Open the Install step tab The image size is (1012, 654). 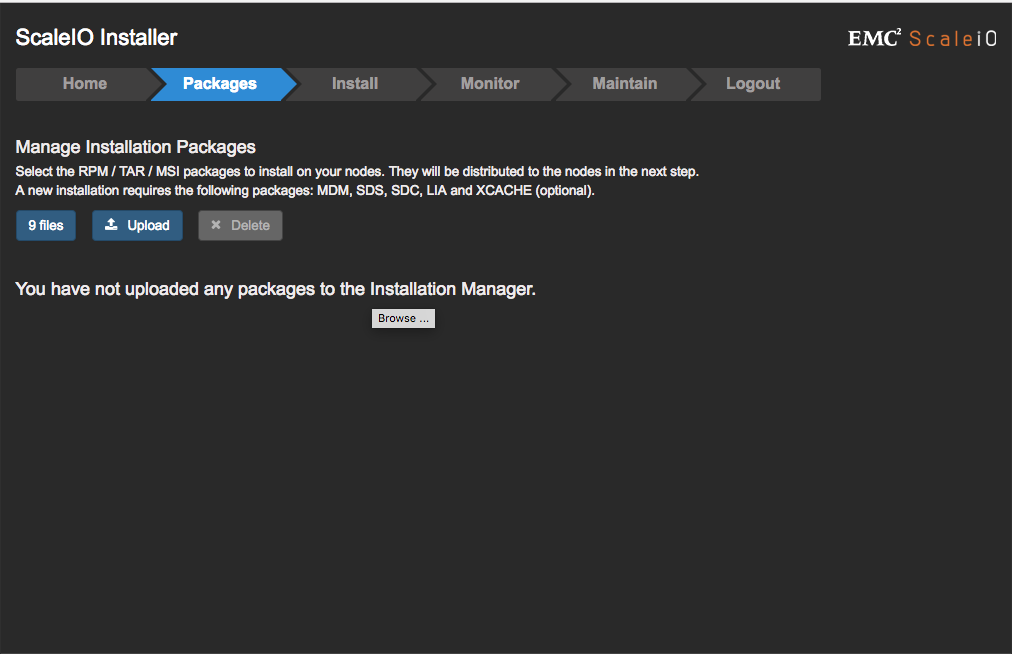tap(355, 84)
